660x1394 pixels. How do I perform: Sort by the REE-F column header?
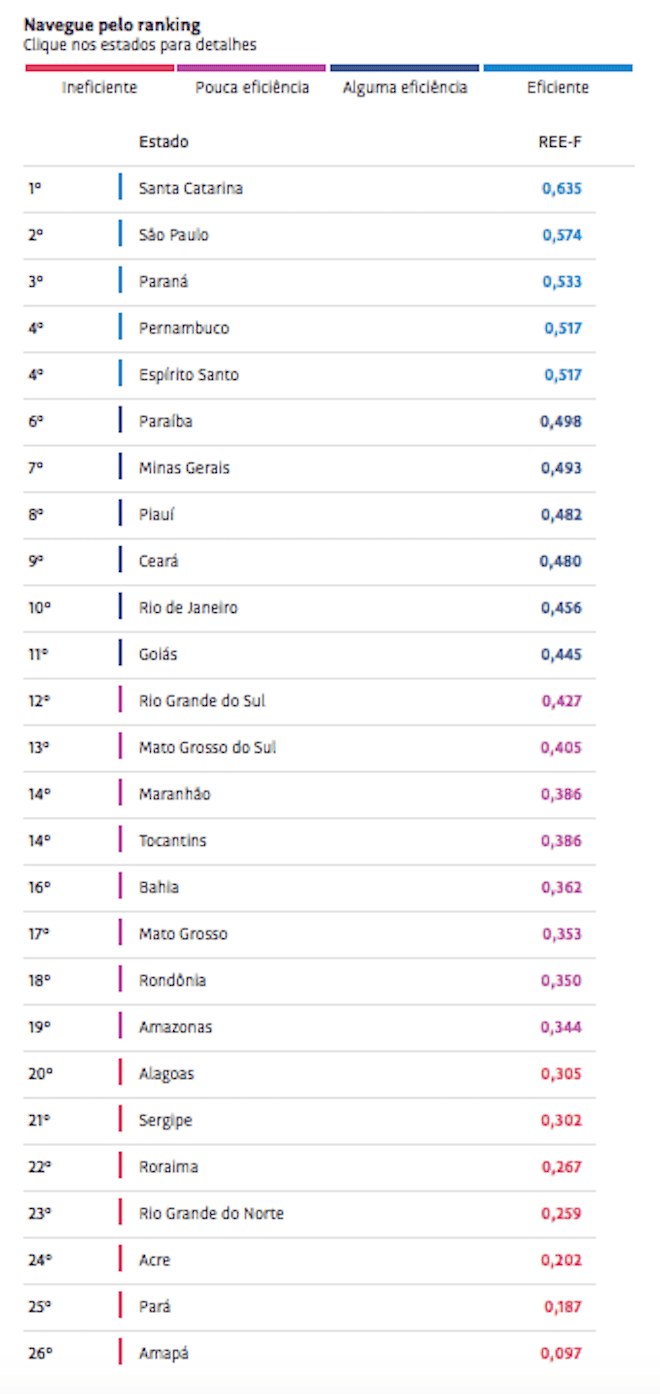(560, 142)
